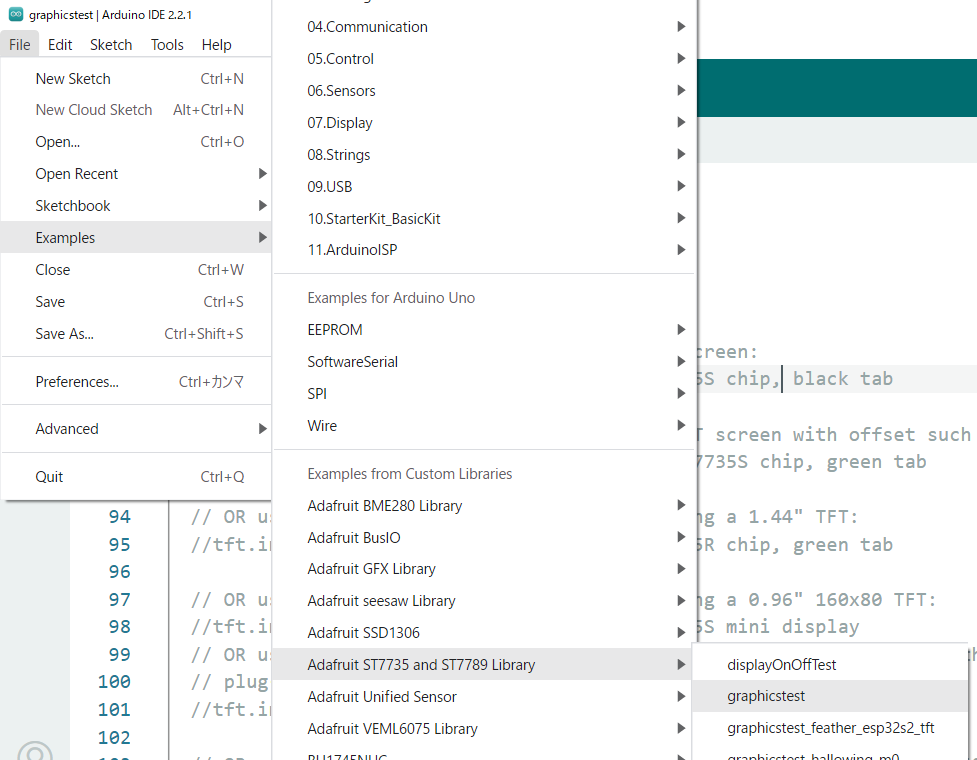Expand SPI examples
The height and width of the screenshot is (760, 977).
pos(484,394)
